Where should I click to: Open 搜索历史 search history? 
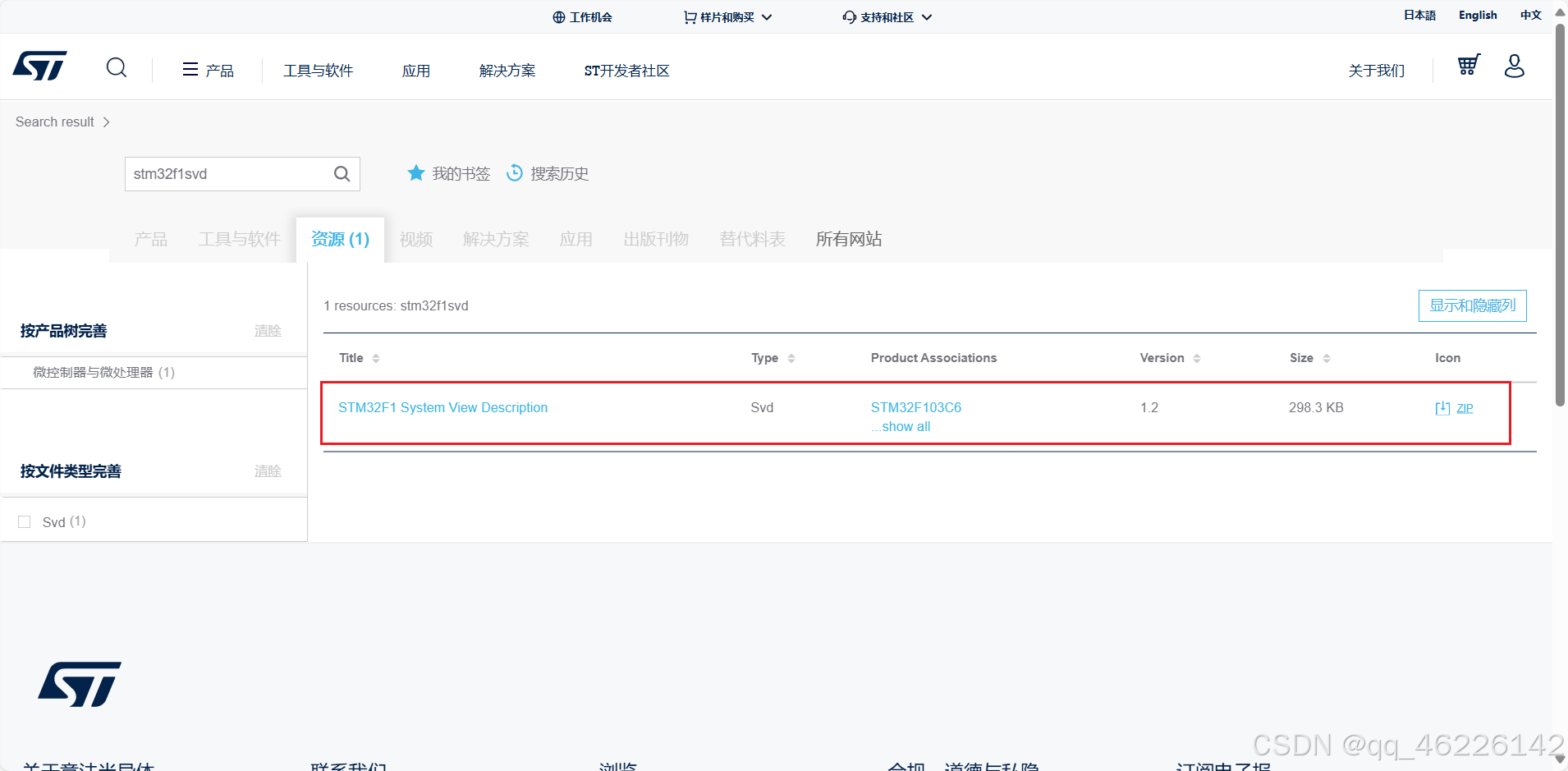(560, 174)
